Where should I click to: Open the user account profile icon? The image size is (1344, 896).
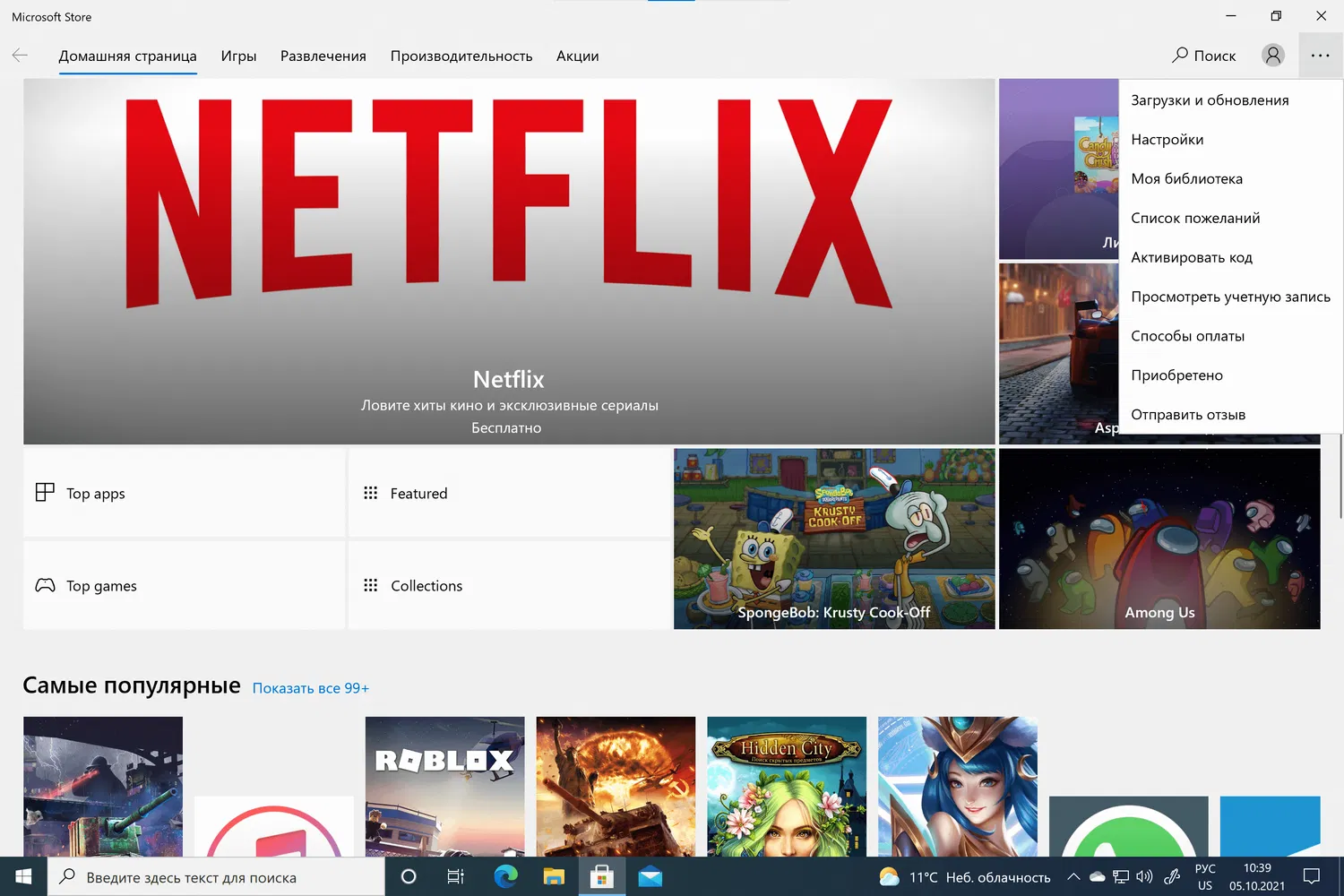1272,56
